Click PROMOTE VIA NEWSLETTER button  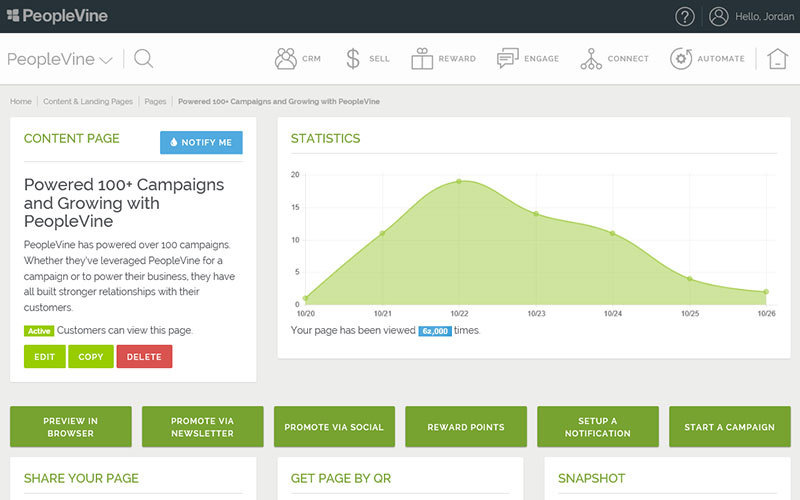(x=203, y=427)
